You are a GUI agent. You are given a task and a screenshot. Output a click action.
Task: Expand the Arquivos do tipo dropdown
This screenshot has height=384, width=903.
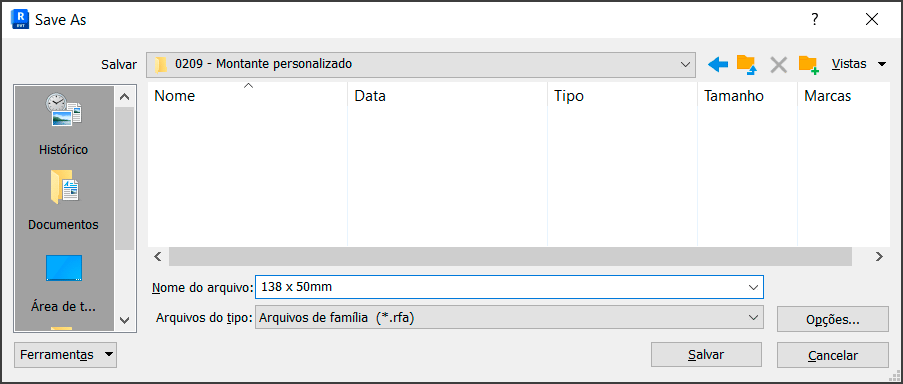point(752,317)
